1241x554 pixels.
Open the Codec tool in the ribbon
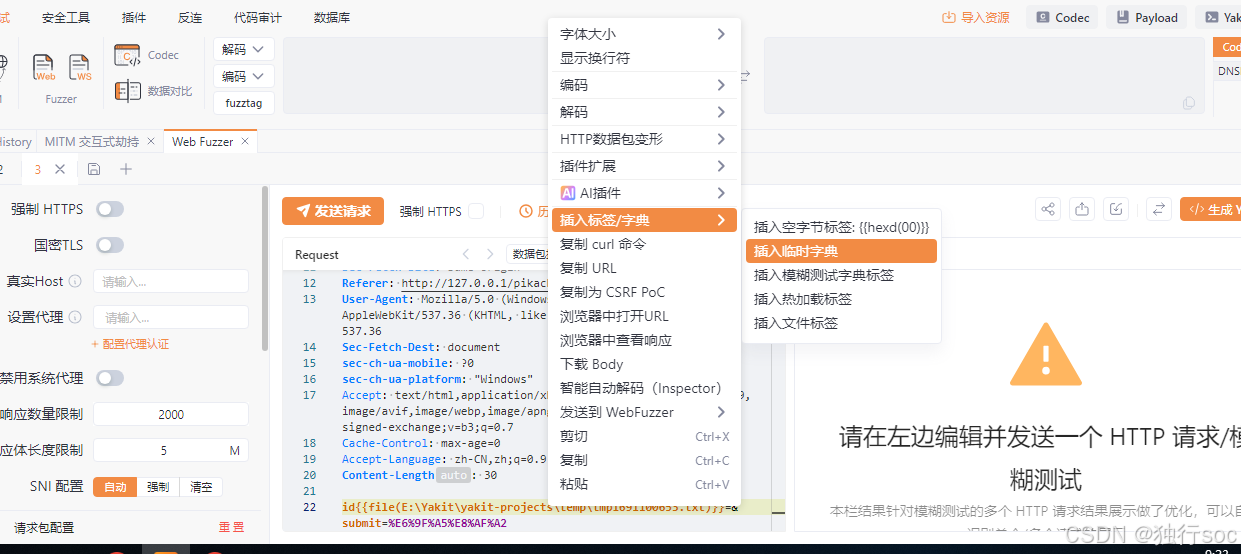pyautogui.click(x=146, y=56)
